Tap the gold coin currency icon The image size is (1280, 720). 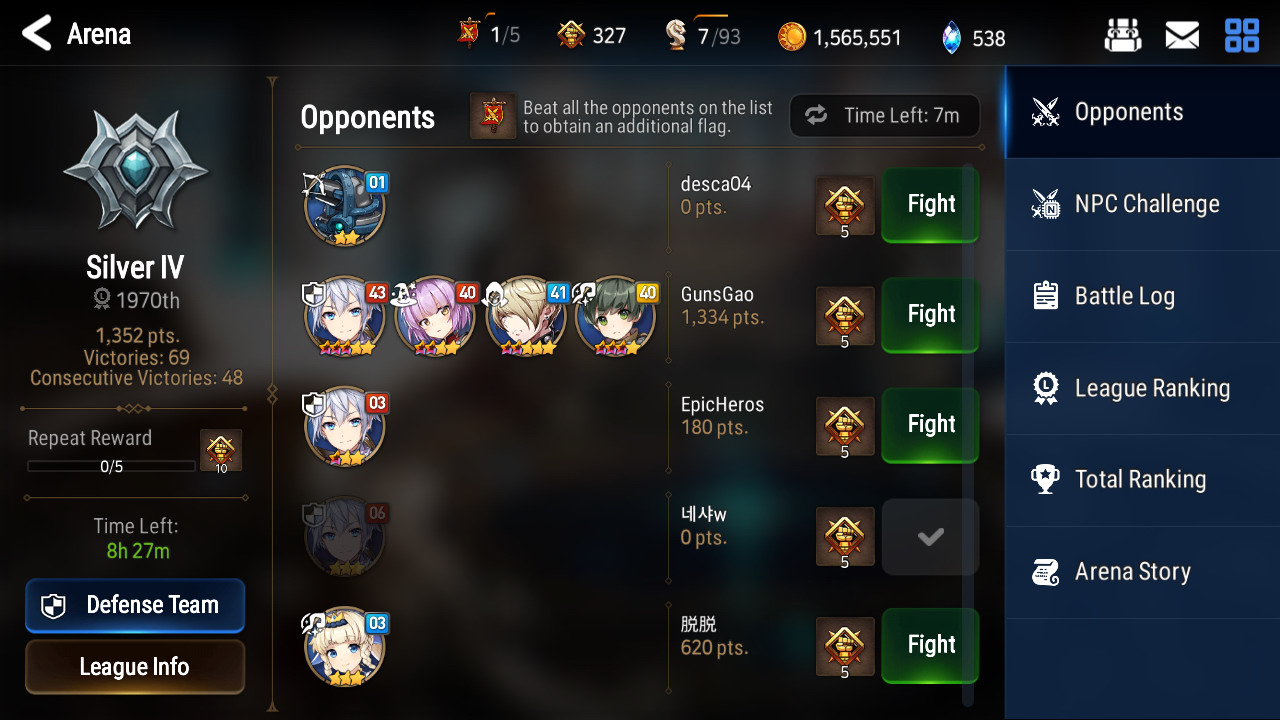(792, 37)
